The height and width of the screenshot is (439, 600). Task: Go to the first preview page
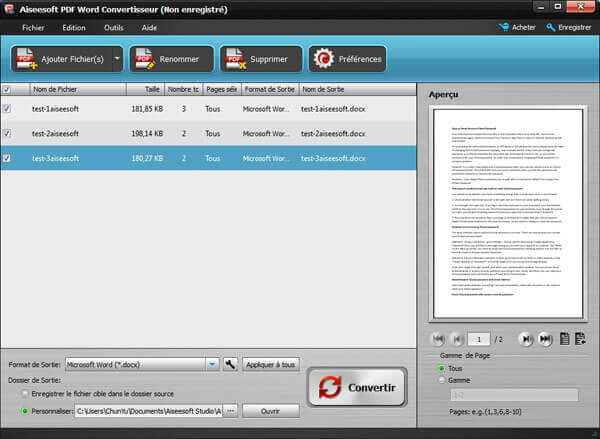tap(439, 339)
